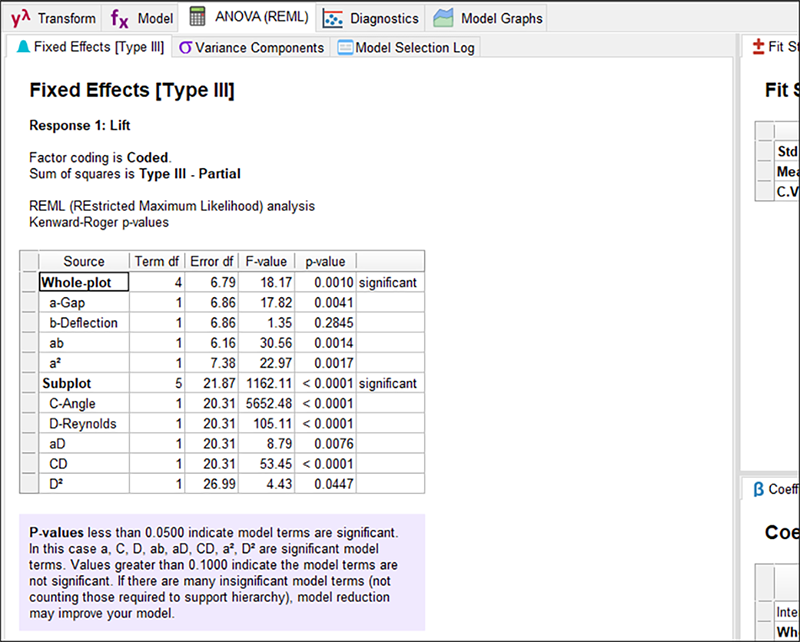Click the calculator icon for ANOVA (REML)
This screenshot has width=800, height=642.
(198, 17)
